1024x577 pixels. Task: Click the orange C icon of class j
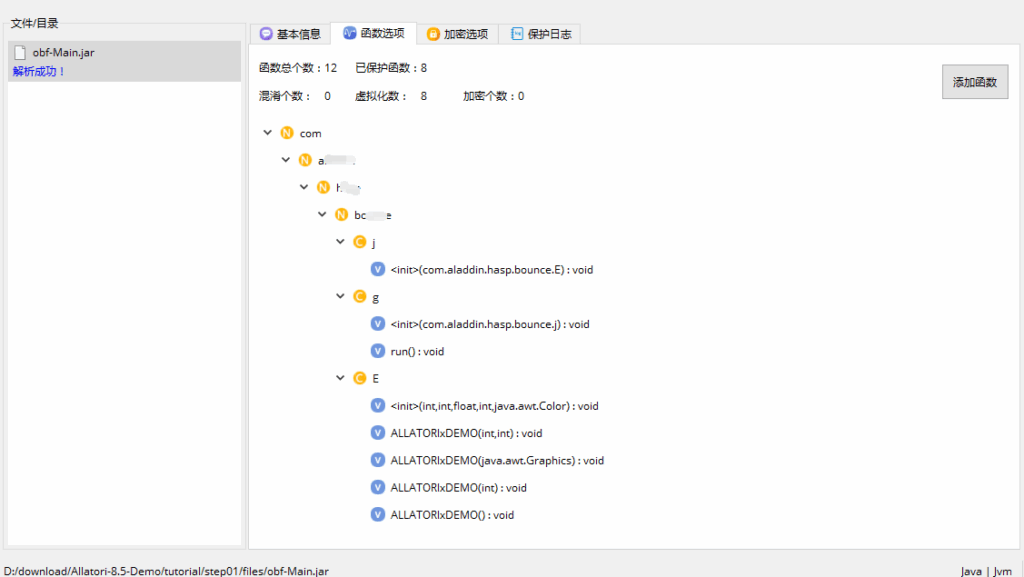click(360, 242)
